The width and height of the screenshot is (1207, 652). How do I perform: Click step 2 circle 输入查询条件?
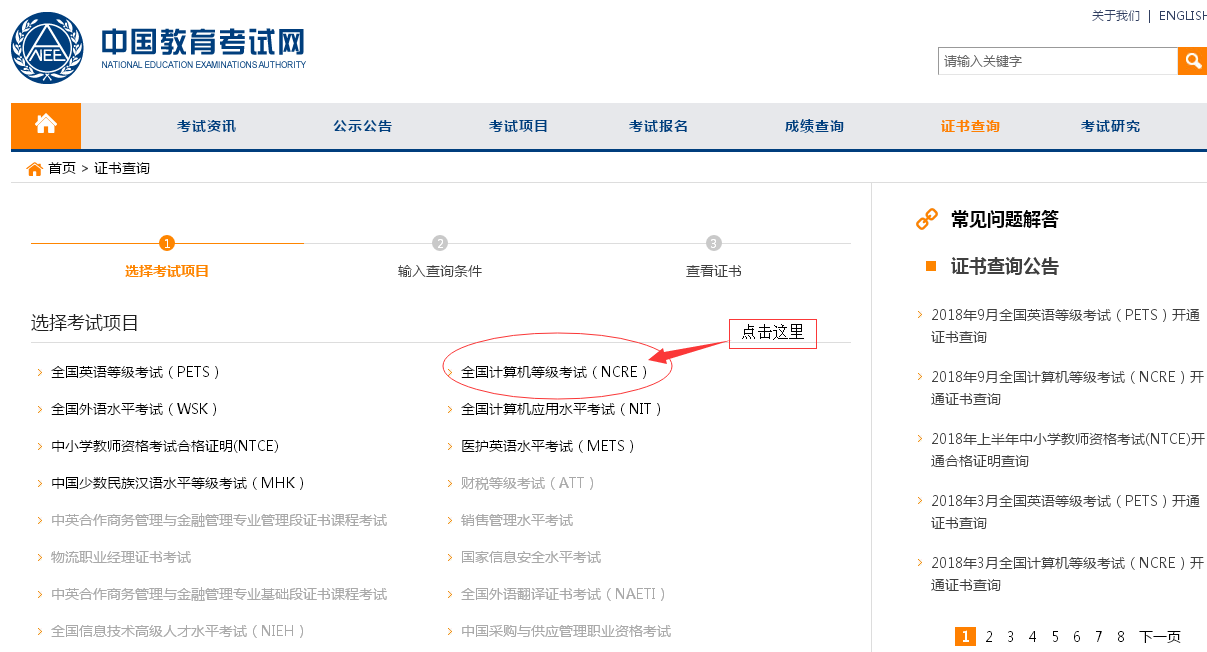(x=440, y=243)
